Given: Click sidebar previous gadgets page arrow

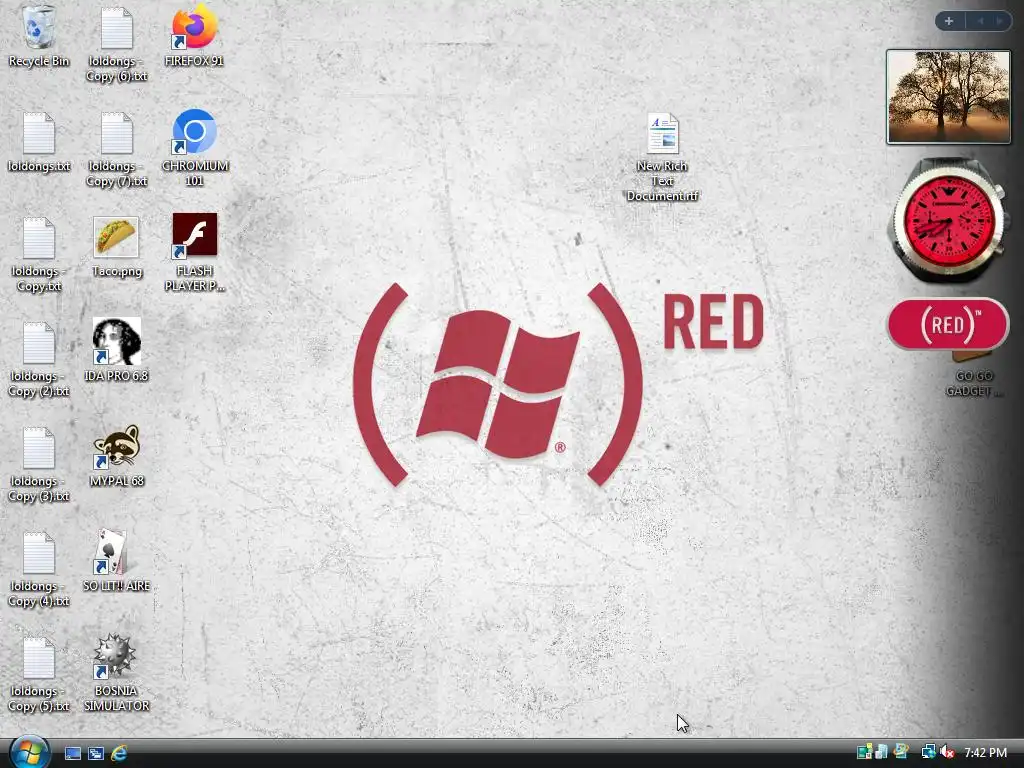Looking at the screenshot, I should pyautogui.click(x=980, y=21).
